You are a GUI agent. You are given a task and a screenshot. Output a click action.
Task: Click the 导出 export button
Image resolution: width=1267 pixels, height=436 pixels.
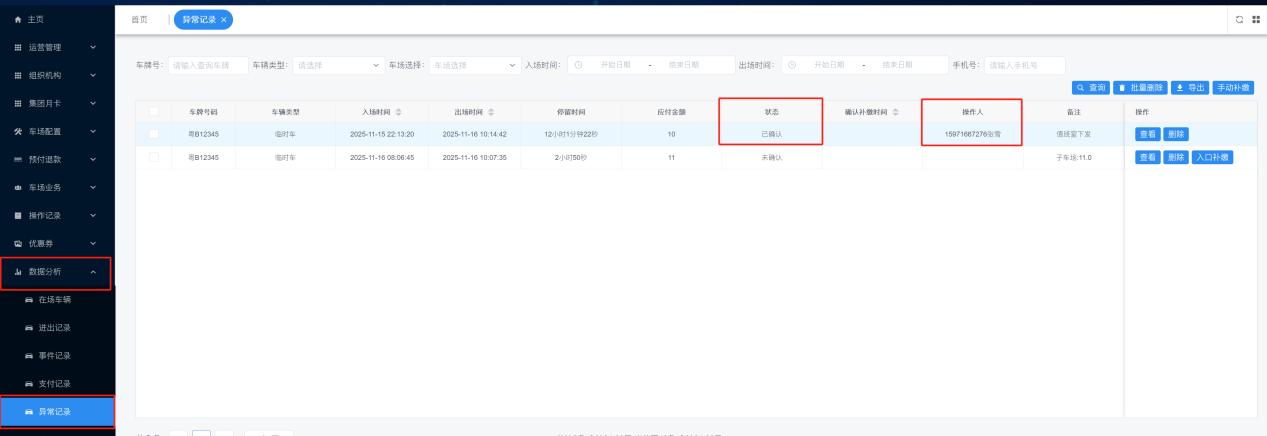point(1190,87)
